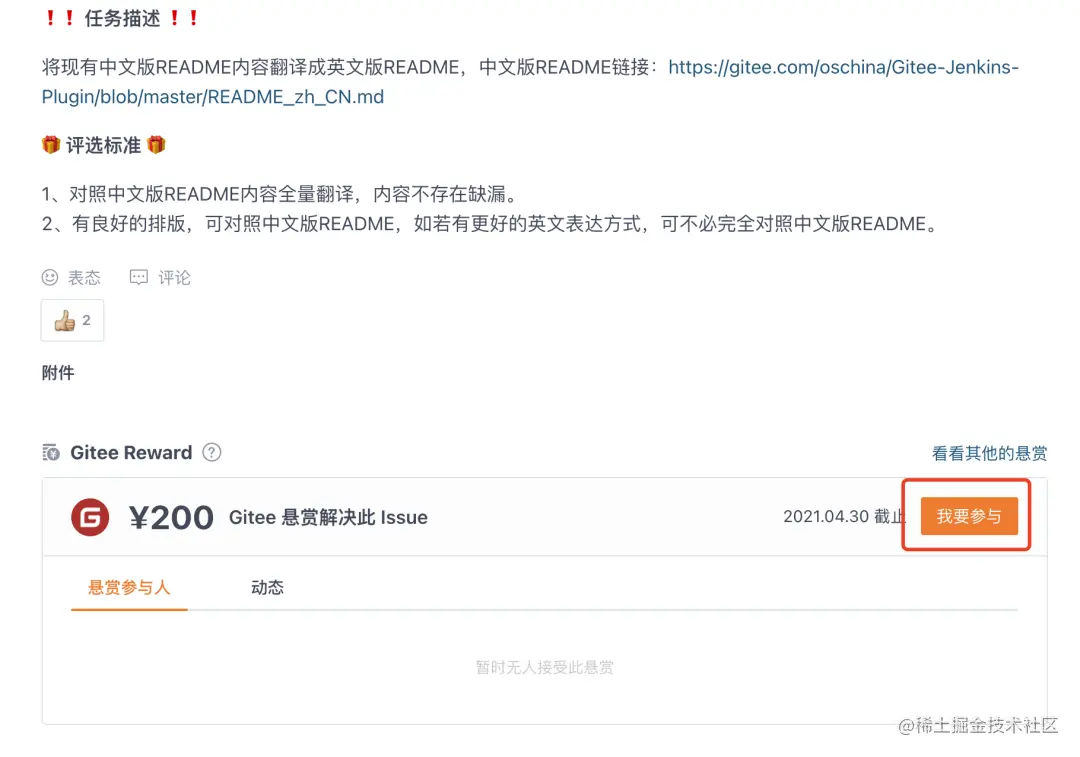Click the 暂时无人接受此悬赏 placeholder text
The image size is (1080, 757).
543,667
